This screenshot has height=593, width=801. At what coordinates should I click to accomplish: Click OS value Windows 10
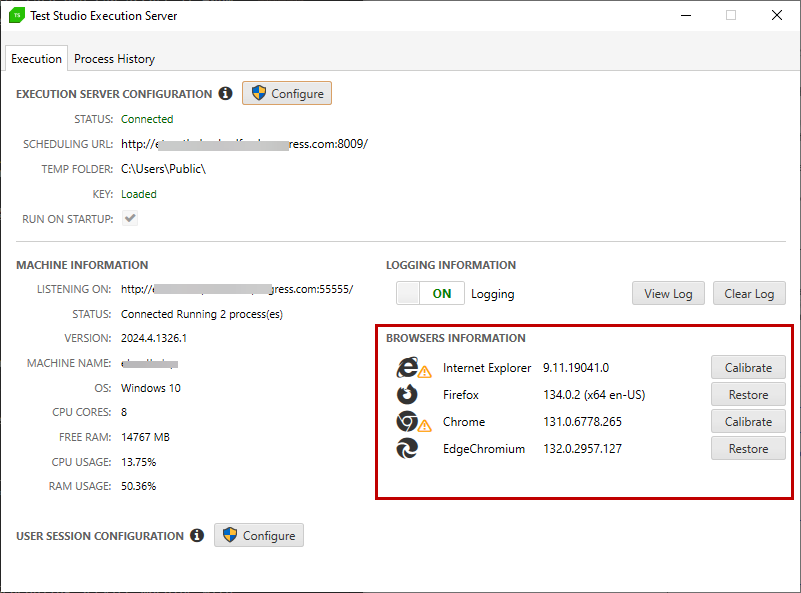151,388
